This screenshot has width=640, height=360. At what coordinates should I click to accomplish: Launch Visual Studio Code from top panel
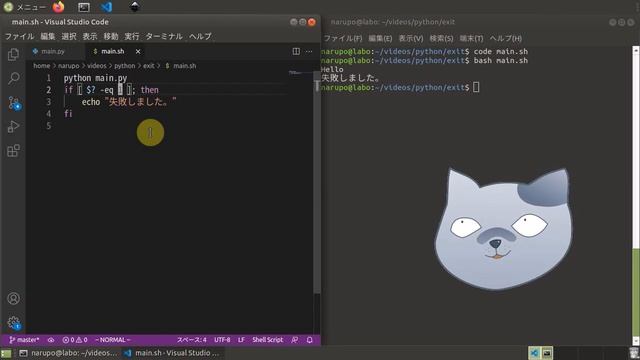(x=106, y=7)
